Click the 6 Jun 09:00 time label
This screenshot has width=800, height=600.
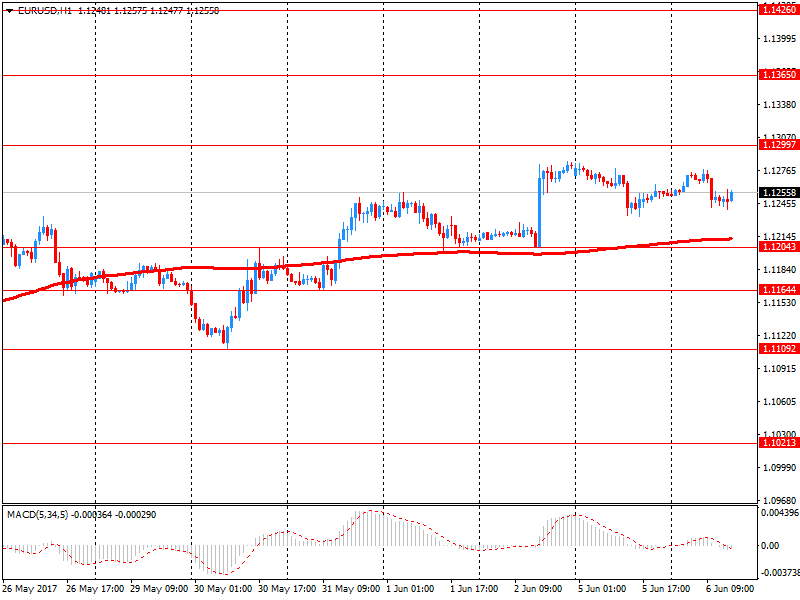[x=730, y=589]
